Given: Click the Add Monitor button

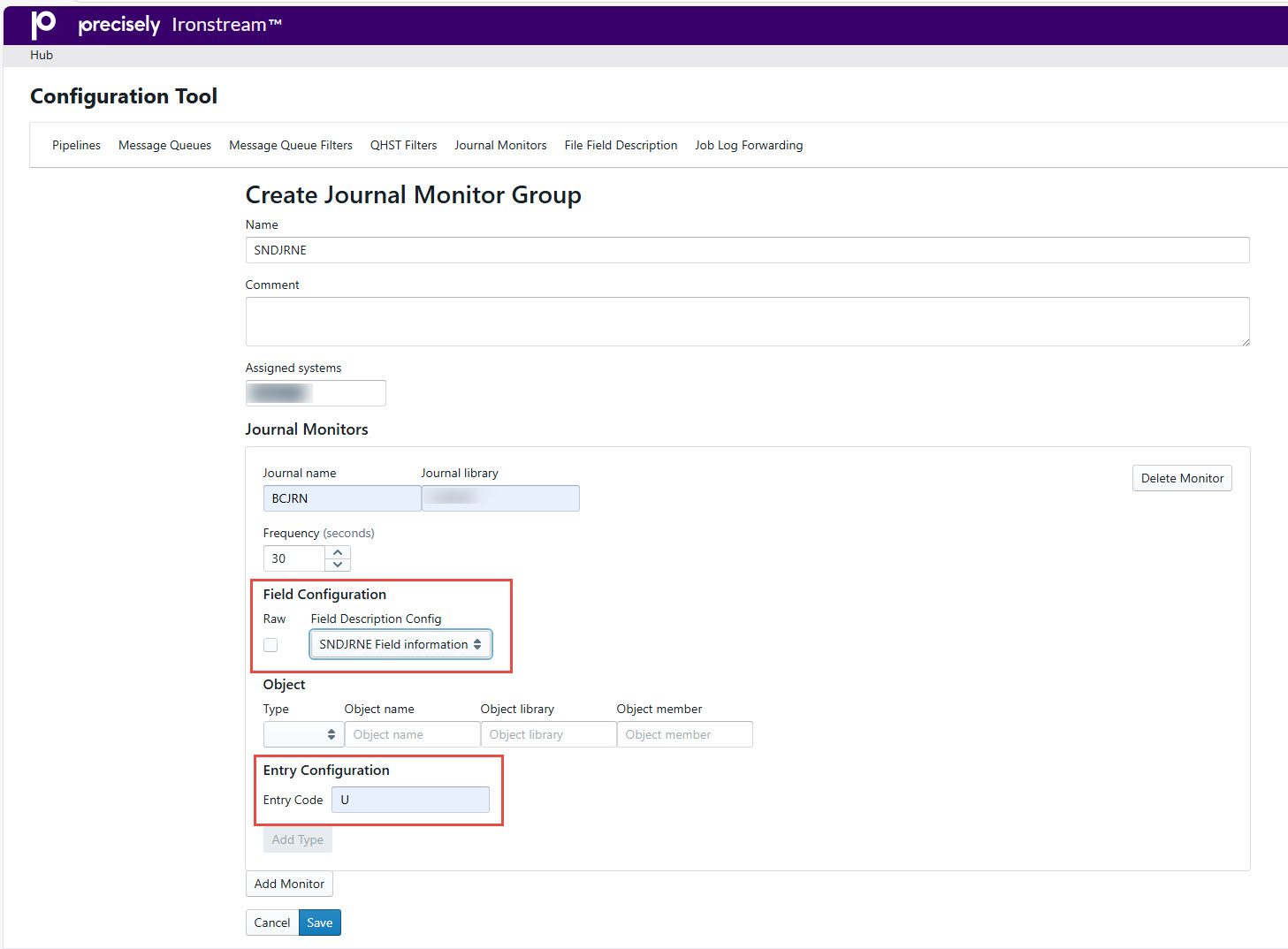Looking at the screenshot, I should pyautogui.click(x=289, y=884).
